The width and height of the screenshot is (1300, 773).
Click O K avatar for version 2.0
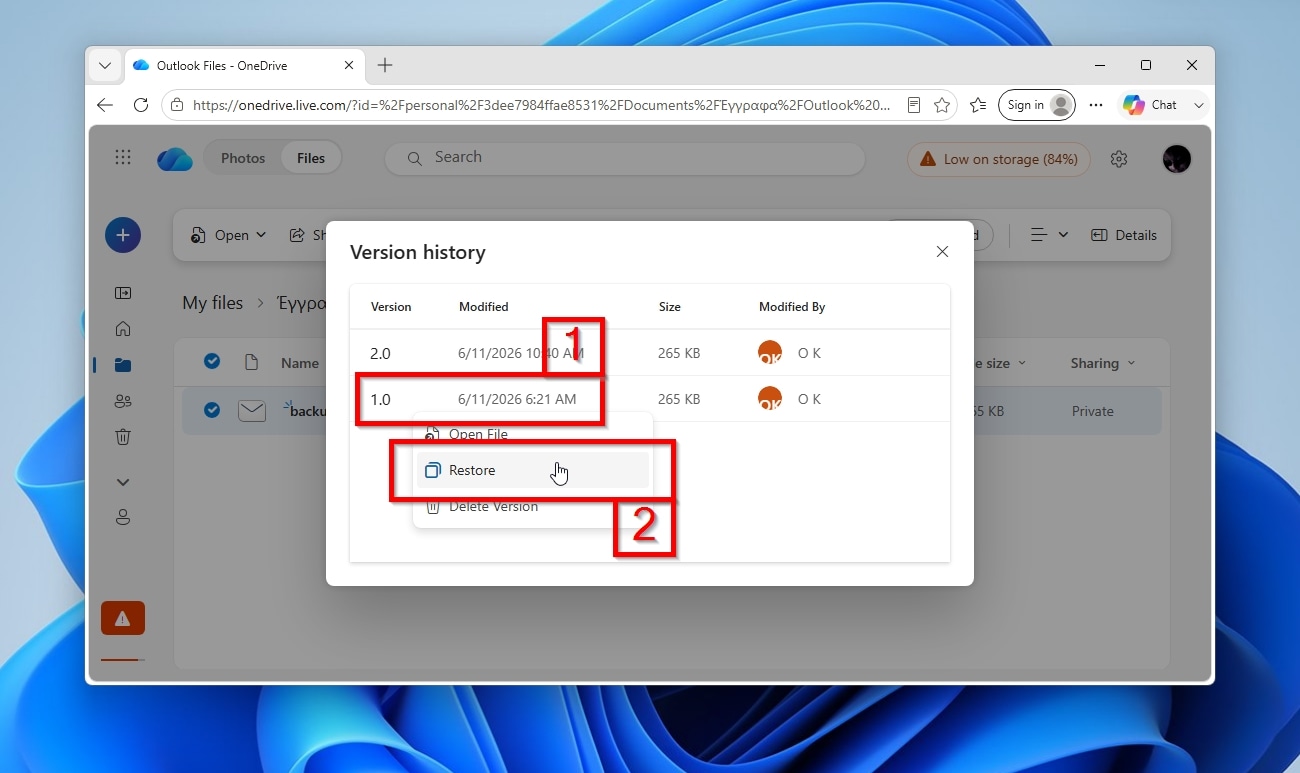coord(770,353)
